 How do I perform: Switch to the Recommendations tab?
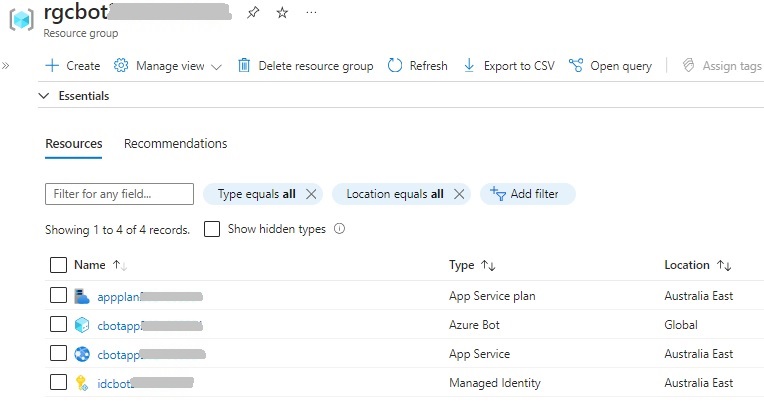coord(175,144)
